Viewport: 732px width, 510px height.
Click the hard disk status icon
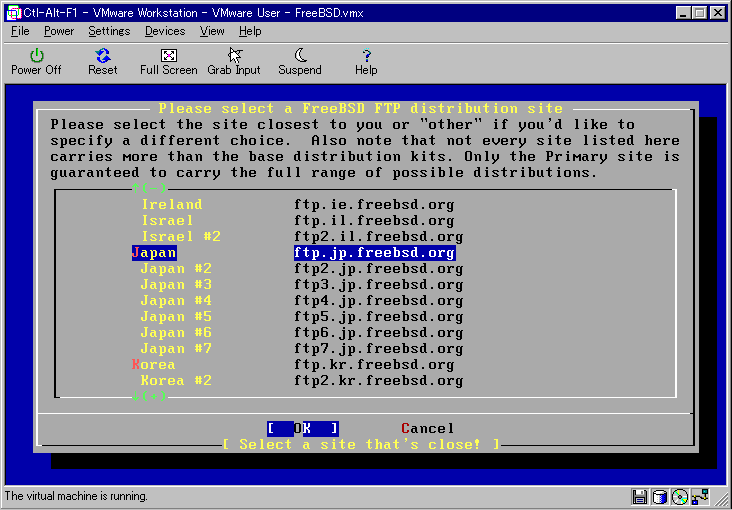point(660,497)
